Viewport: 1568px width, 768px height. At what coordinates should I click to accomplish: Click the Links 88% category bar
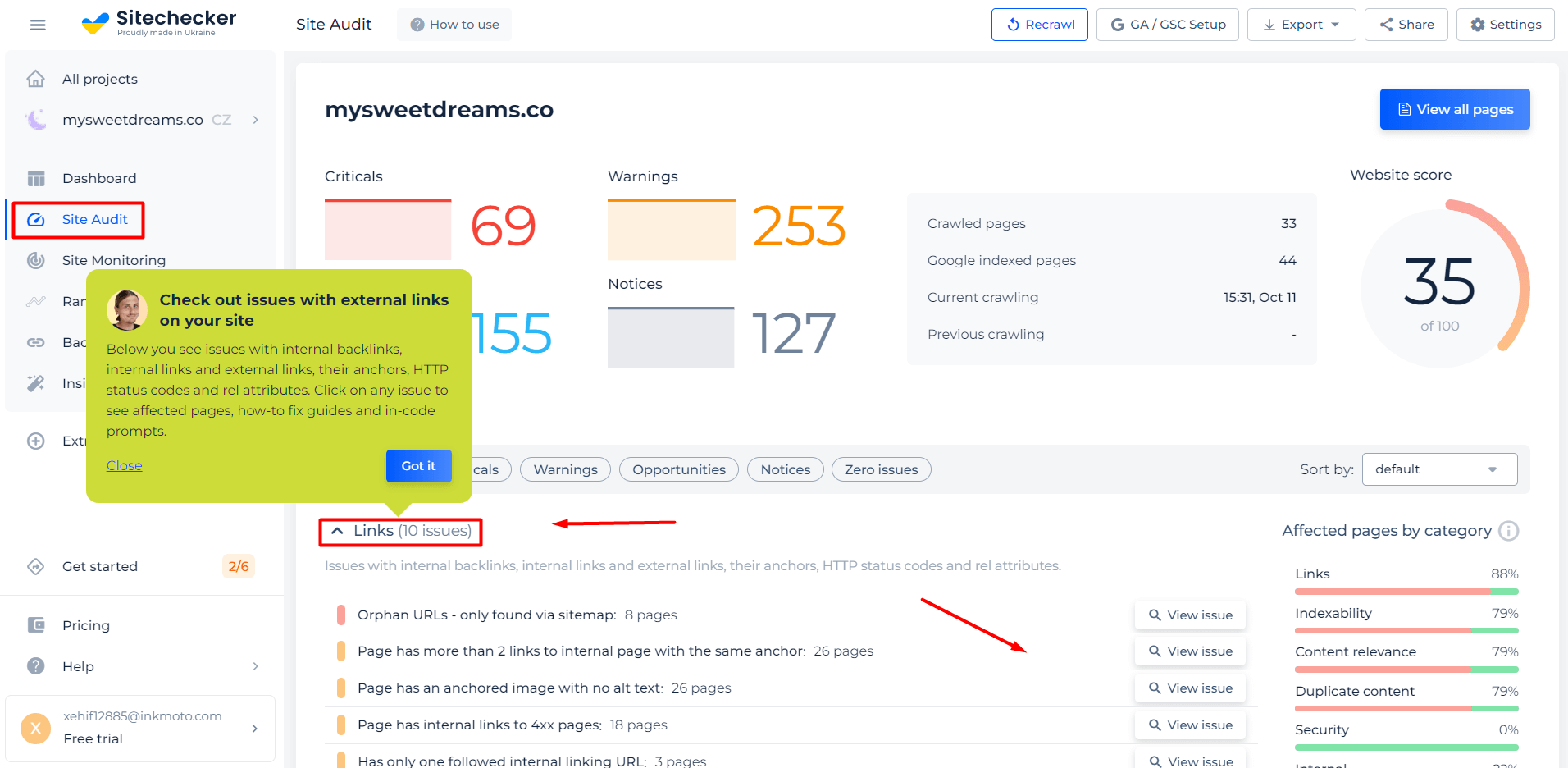(1406, 592)
